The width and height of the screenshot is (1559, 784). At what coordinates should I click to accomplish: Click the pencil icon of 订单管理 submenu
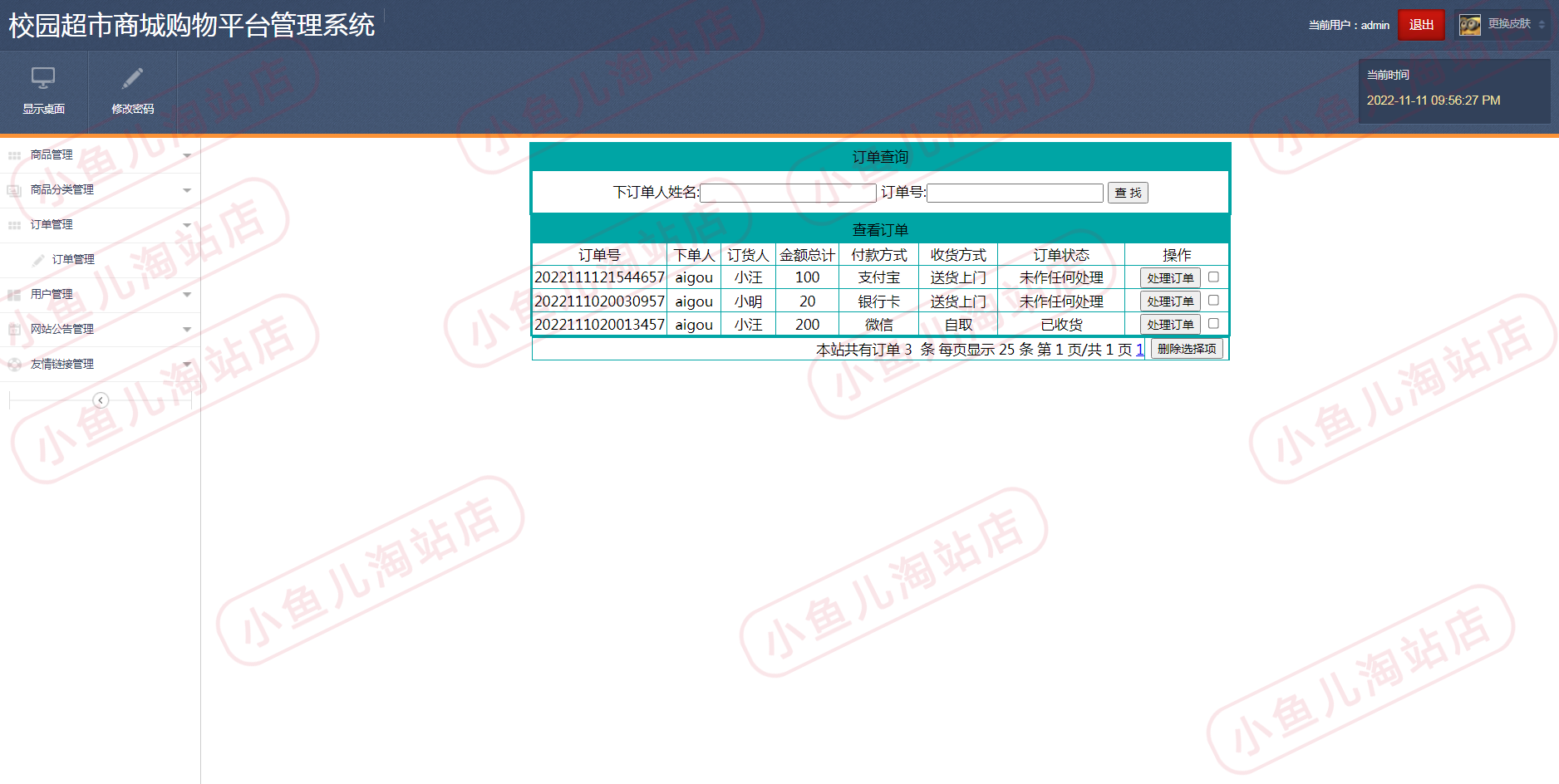coord(38,260)
